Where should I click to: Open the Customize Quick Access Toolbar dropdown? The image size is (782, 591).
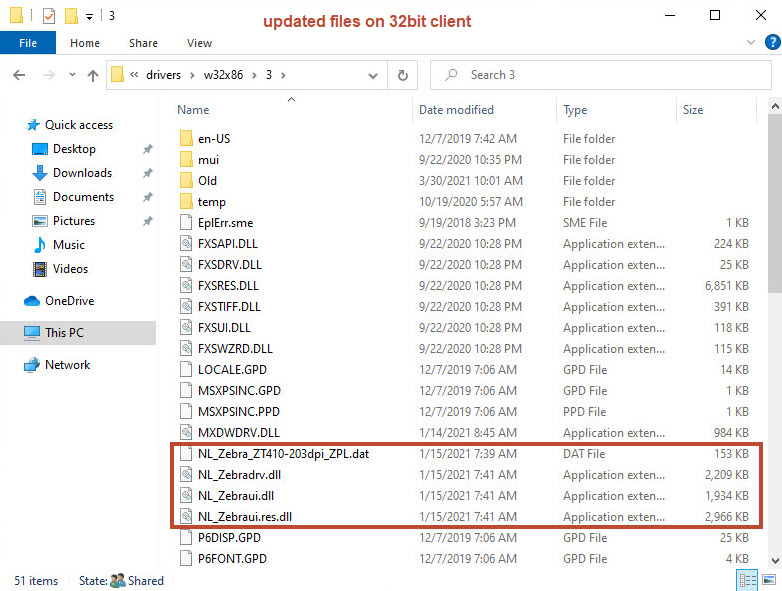point(90,16)
